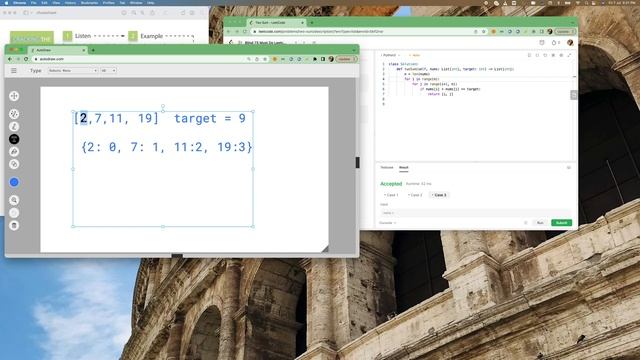
Task: Open the font family dropdown in AutoDraw
Action: click(x=73, y=71)
